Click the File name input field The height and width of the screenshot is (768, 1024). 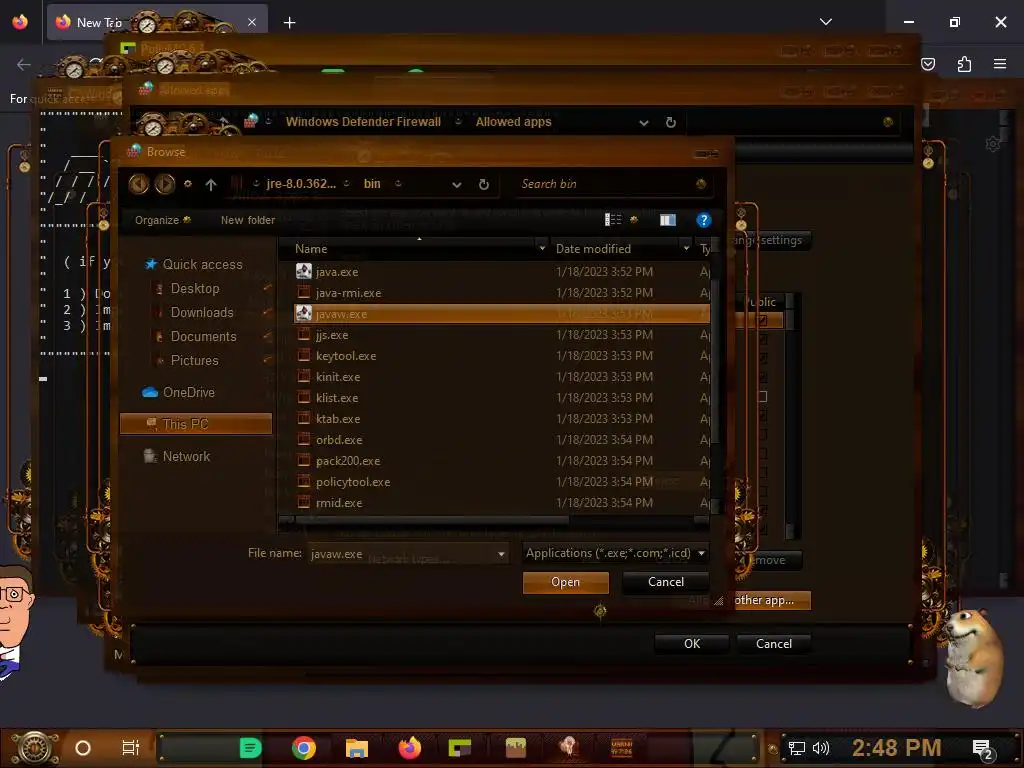402,554
